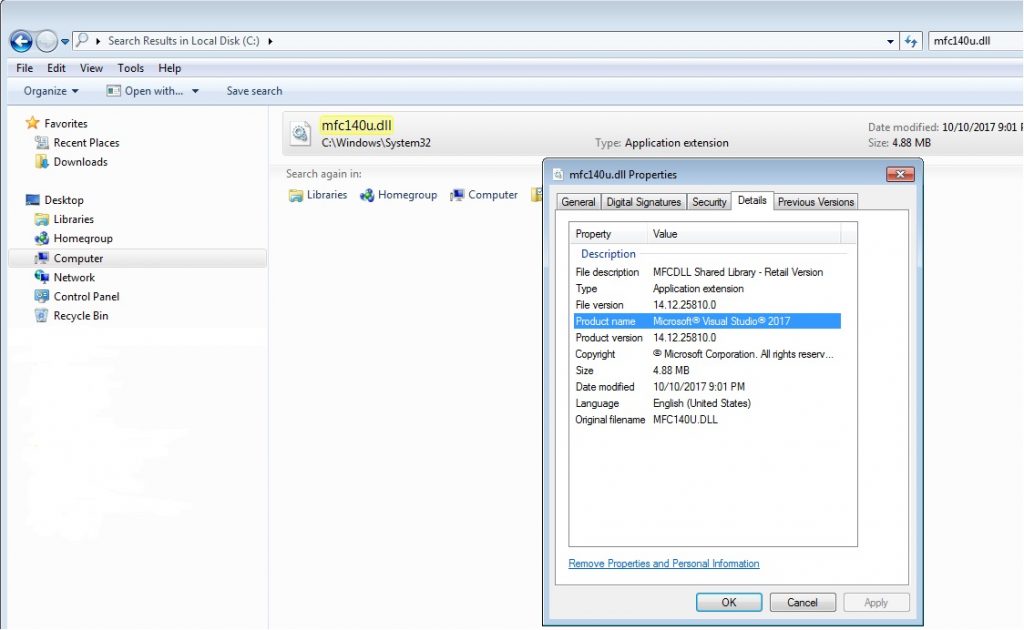Open the View menu

[x=91, y=68]
